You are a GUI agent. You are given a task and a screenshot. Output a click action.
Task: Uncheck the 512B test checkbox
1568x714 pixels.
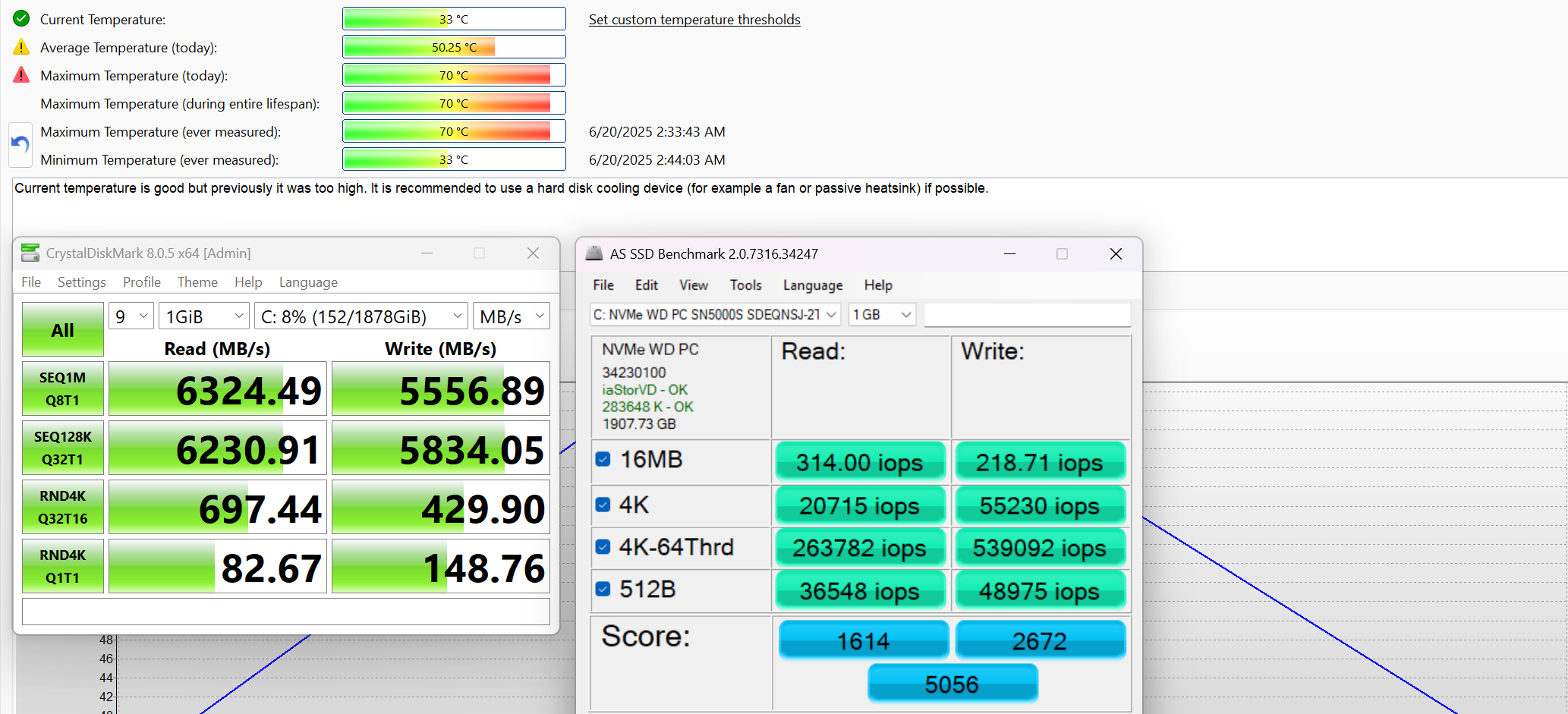[x=603, y=589]
